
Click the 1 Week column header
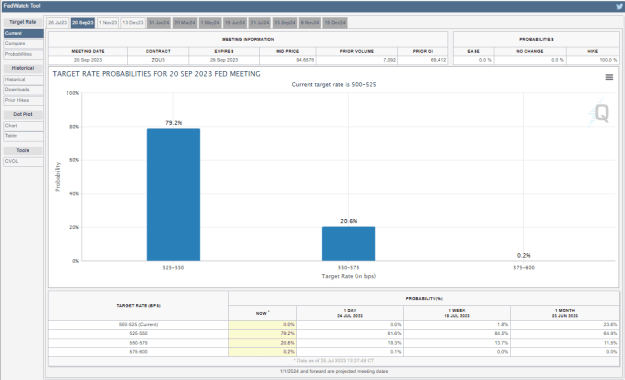coord(457,313)
